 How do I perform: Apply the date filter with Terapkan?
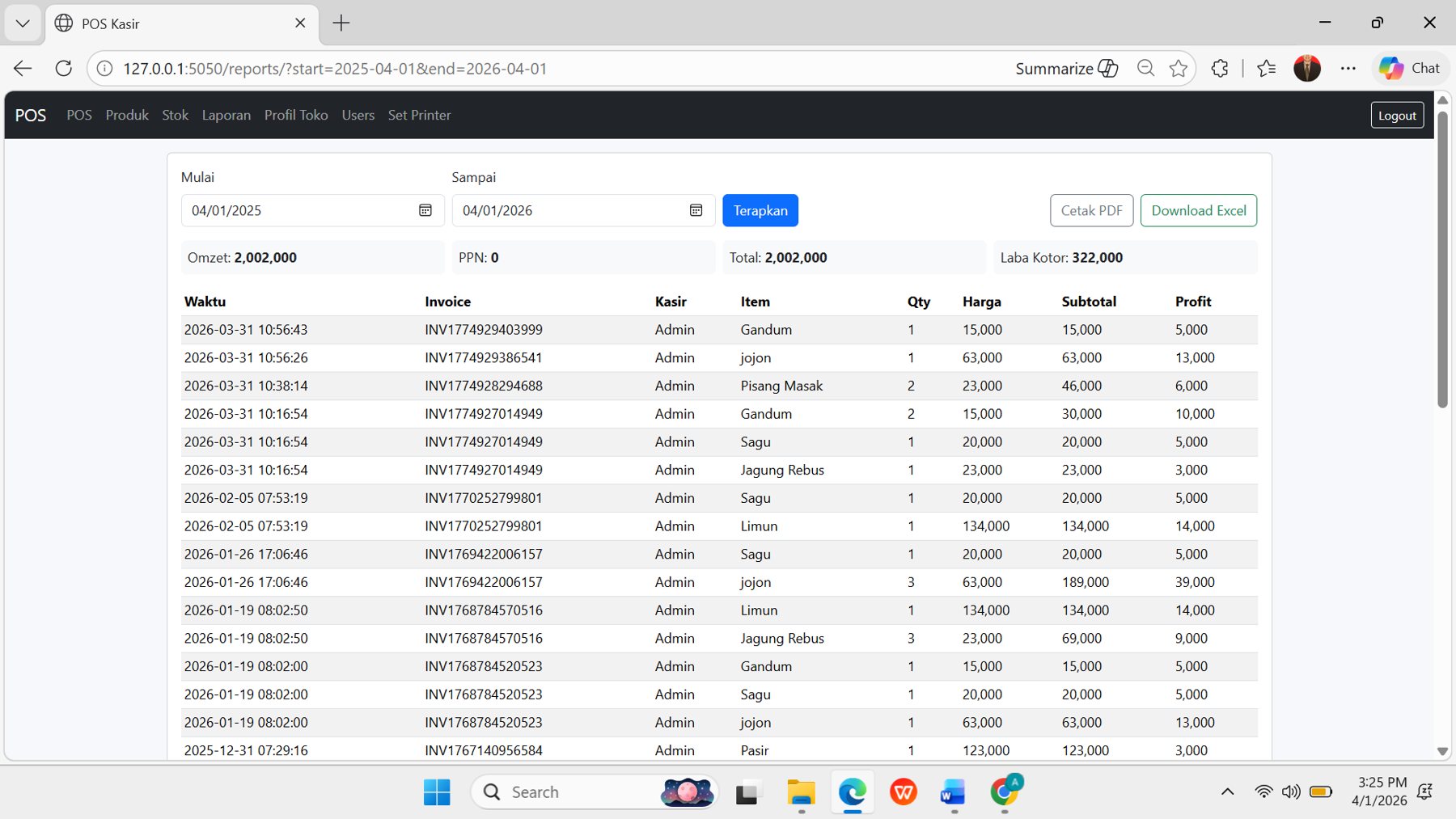pos(760,210)
